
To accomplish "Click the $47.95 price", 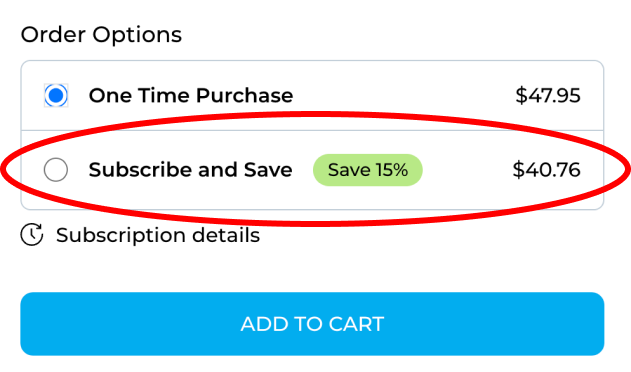I will (548, 96).
